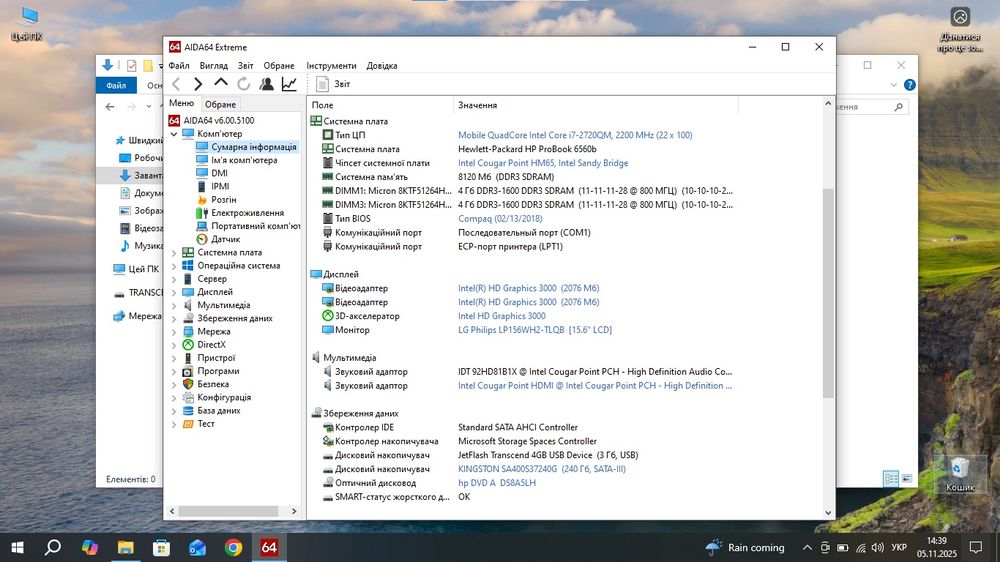Open the Windows Start menu
This screenshot has height=562, width=1000.
[x=17, y=547]
